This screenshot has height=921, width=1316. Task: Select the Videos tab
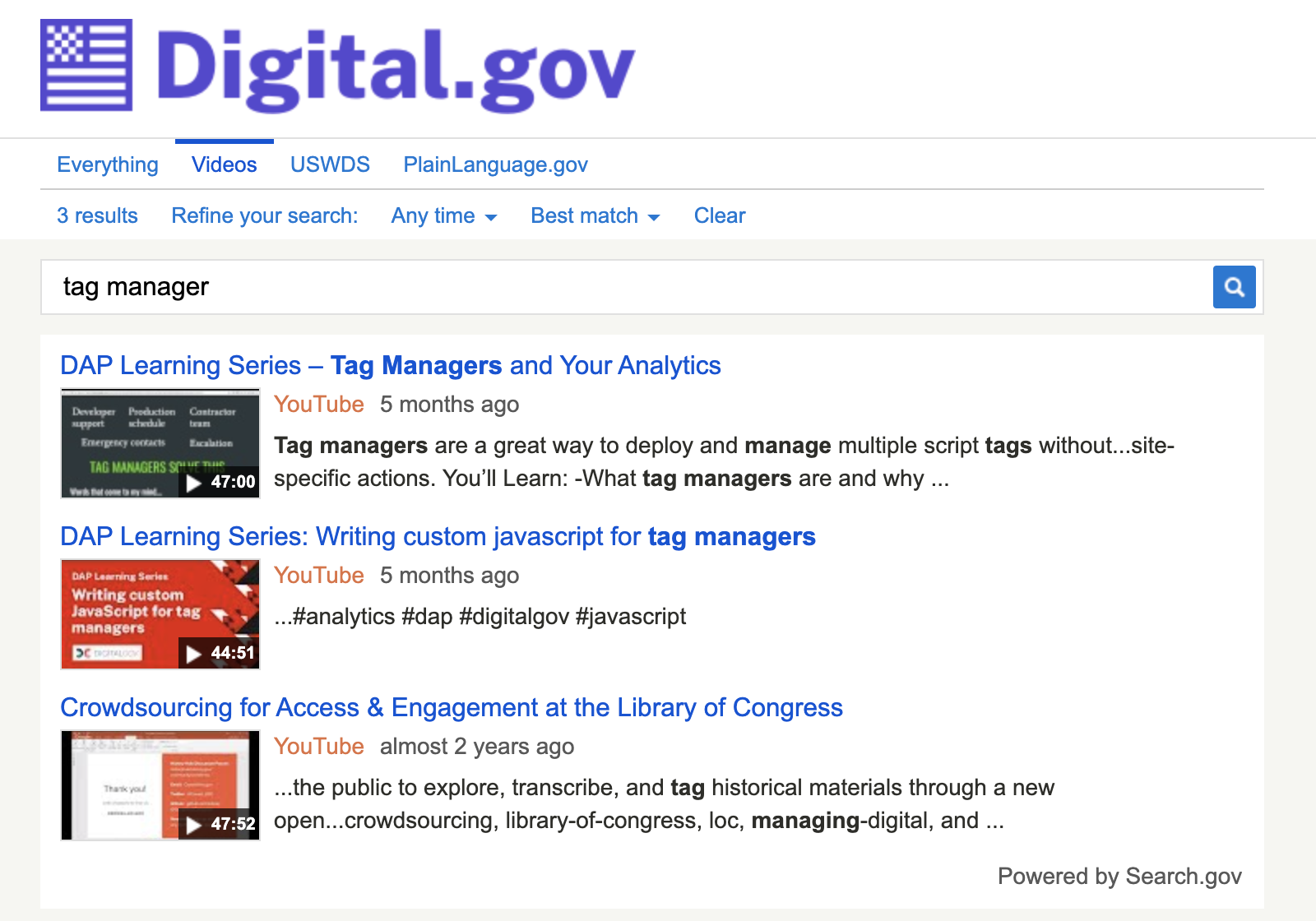click(x=225, y=164)
